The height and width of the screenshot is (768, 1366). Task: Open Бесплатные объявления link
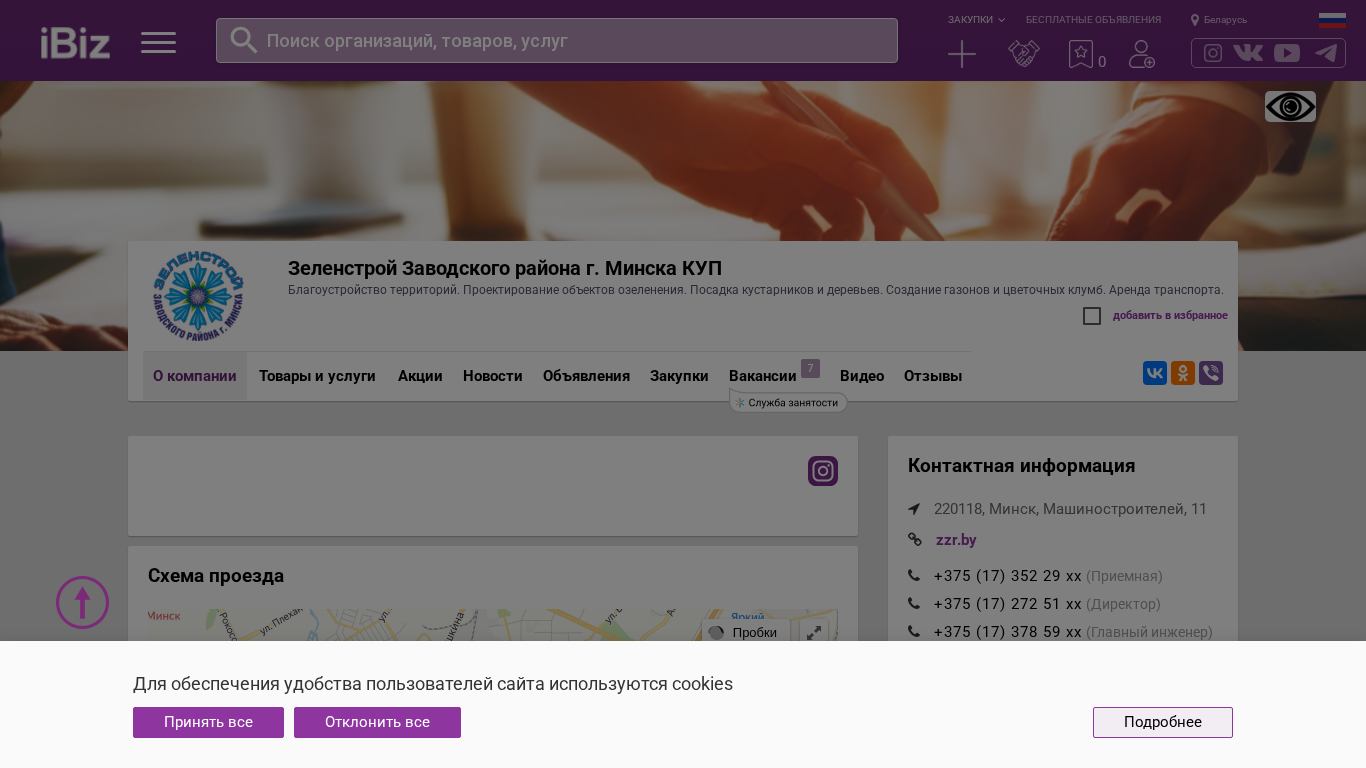1093,20
